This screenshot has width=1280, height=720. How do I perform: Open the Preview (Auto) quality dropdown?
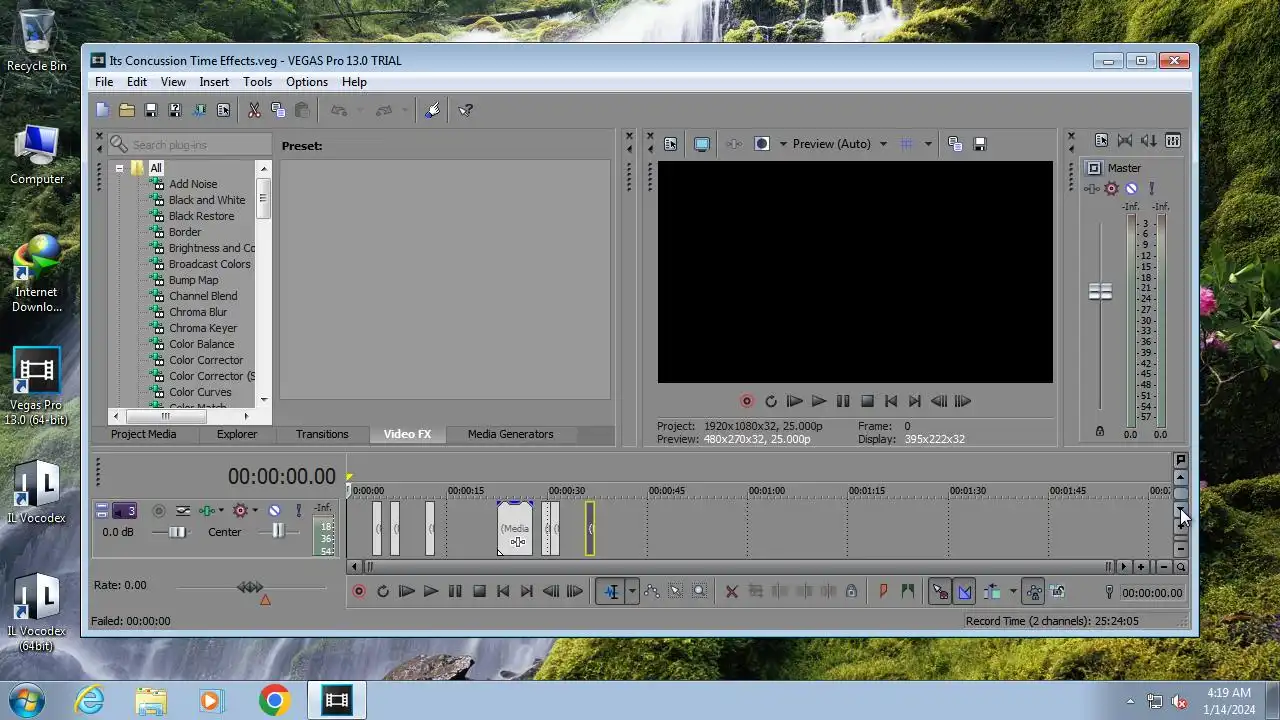click(x=883, y=144)
